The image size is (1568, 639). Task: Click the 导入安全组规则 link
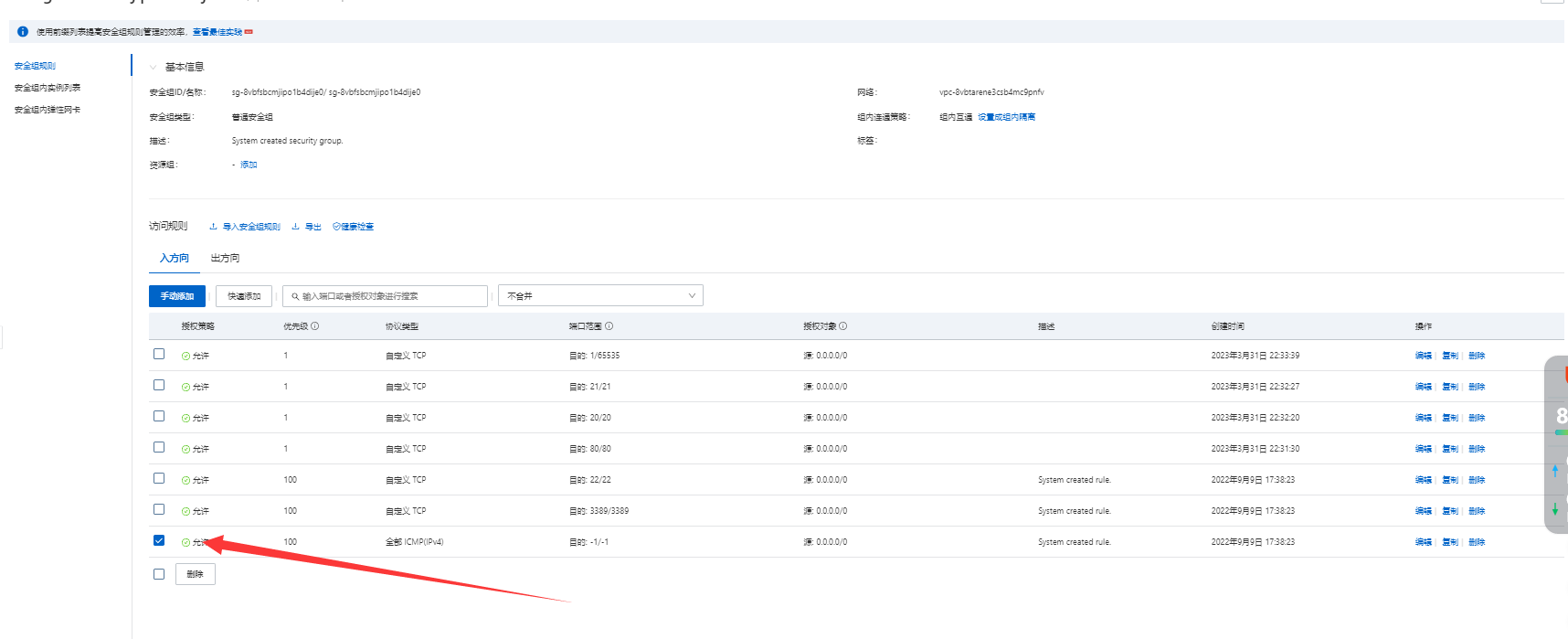(x=251, y=227)
